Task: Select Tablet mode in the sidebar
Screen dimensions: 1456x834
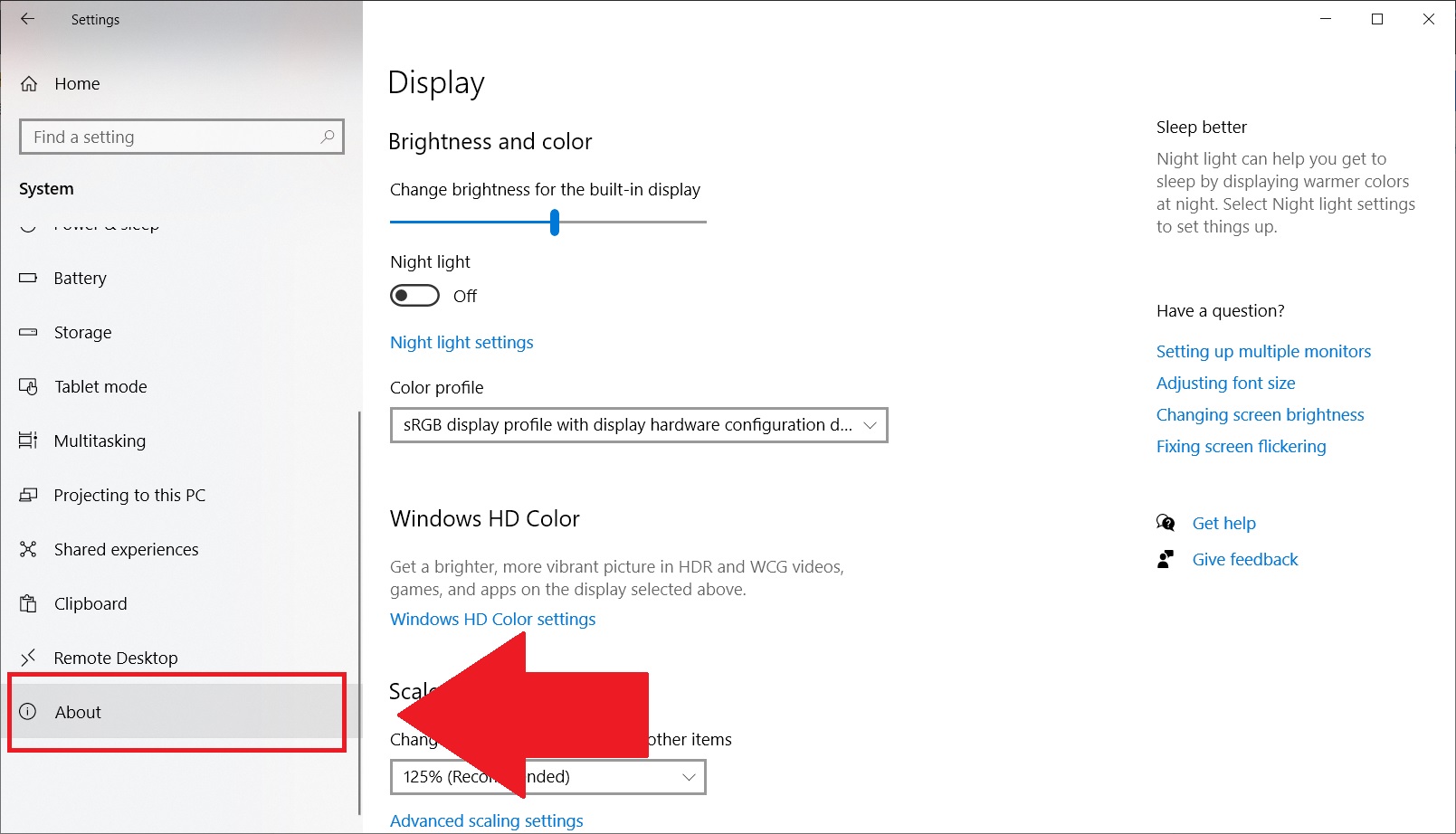Action: click(181, 386)
